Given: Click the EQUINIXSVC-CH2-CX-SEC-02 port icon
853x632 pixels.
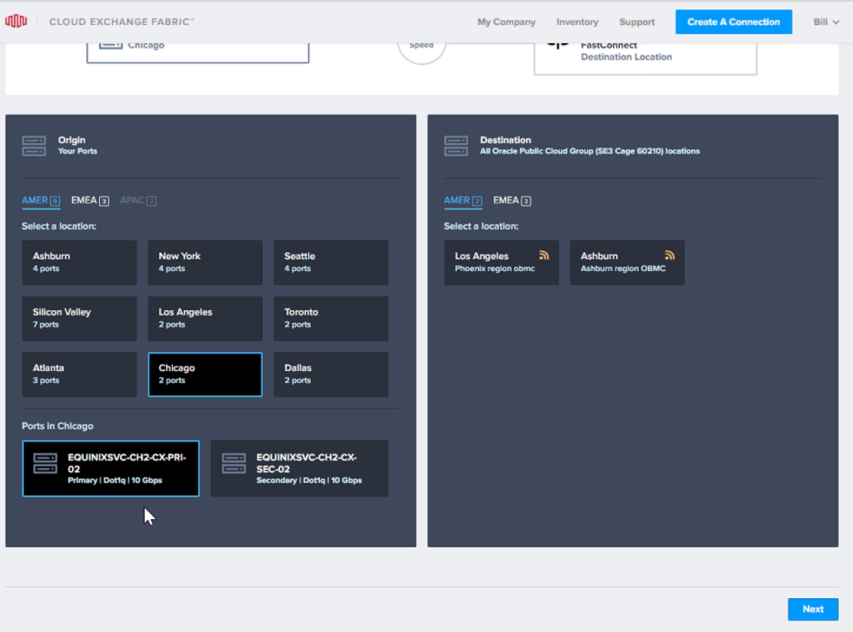Looking at the screenshot, I should 234,463.
